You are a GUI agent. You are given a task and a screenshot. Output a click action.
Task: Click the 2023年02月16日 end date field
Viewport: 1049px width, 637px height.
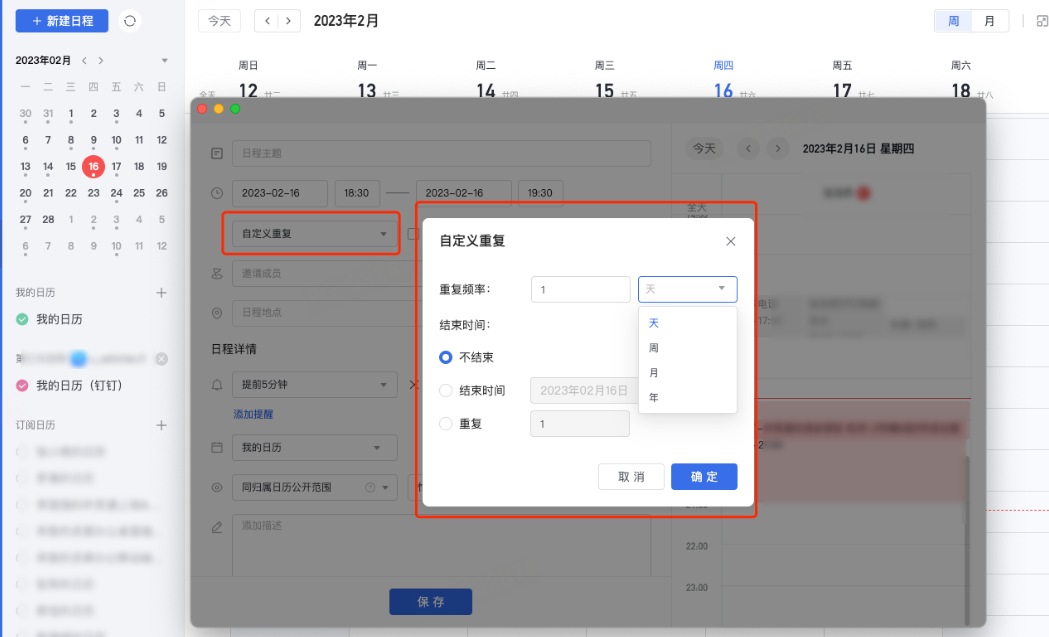pos(585,390)
